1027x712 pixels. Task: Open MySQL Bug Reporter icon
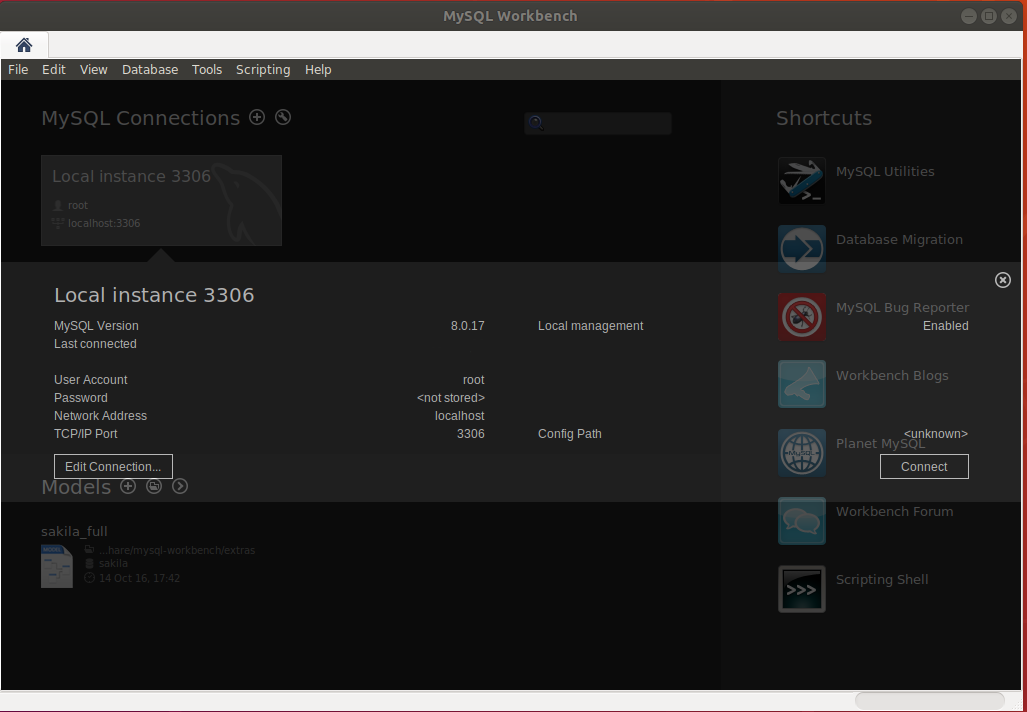point(802,317)
